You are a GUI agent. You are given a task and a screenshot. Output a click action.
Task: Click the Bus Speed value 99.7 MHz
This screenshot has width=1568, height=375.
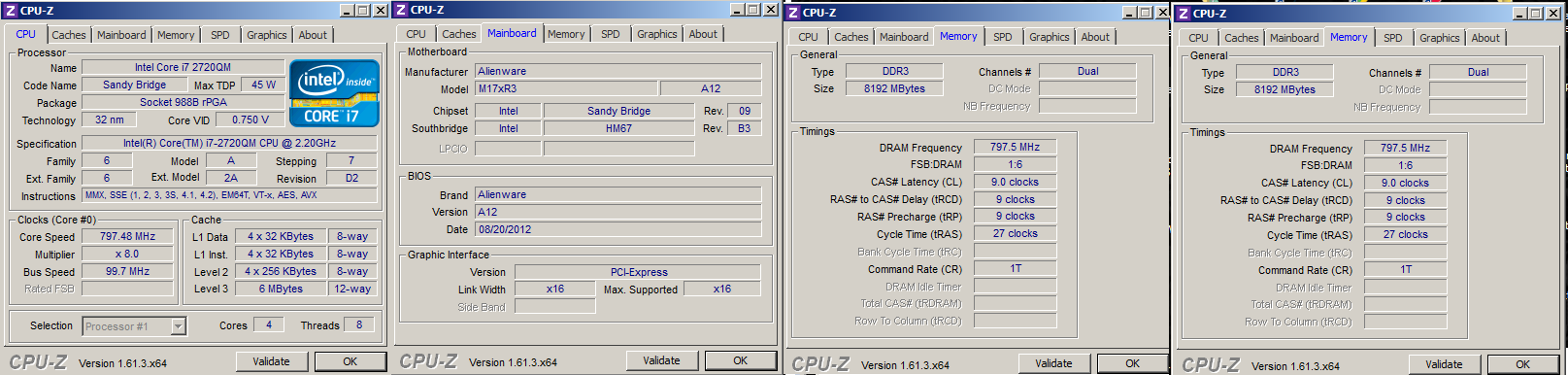click(x=127, y=271)
